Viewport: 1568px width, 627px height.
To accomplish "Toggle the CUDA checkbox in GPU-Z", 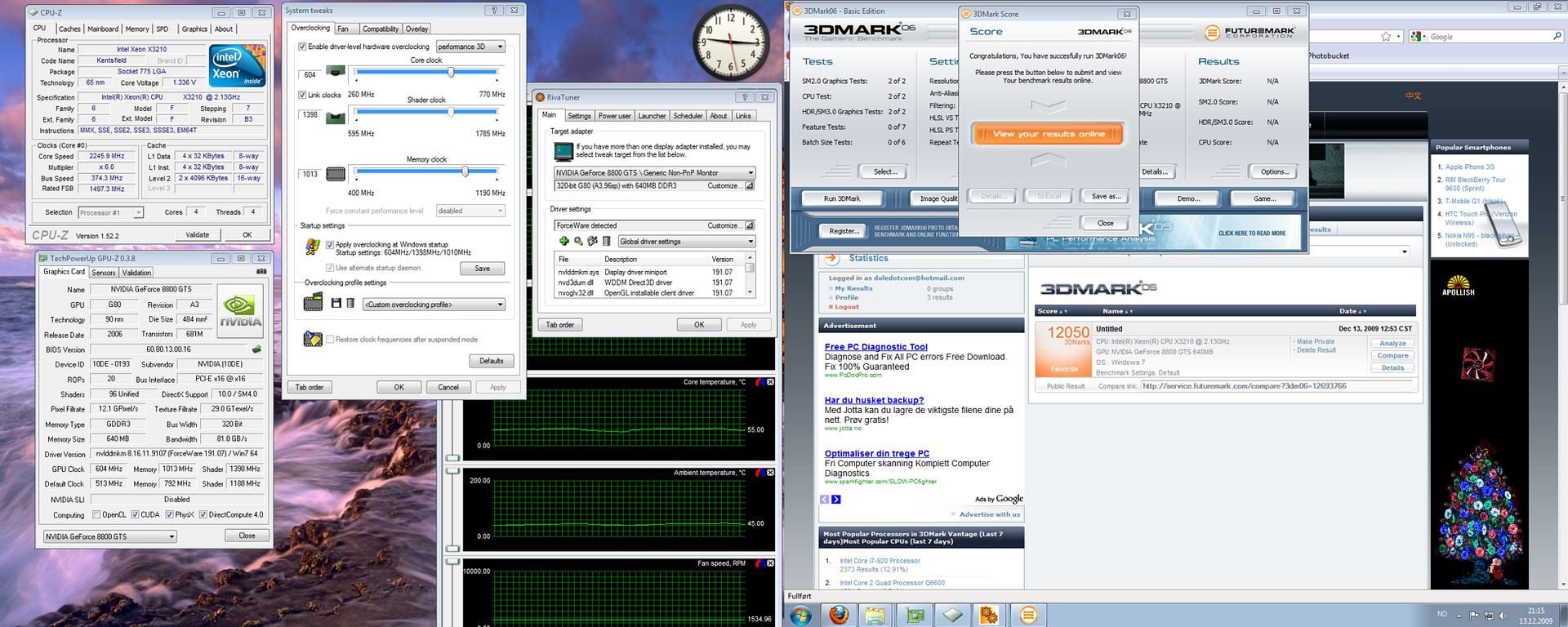I will point(135,515).
